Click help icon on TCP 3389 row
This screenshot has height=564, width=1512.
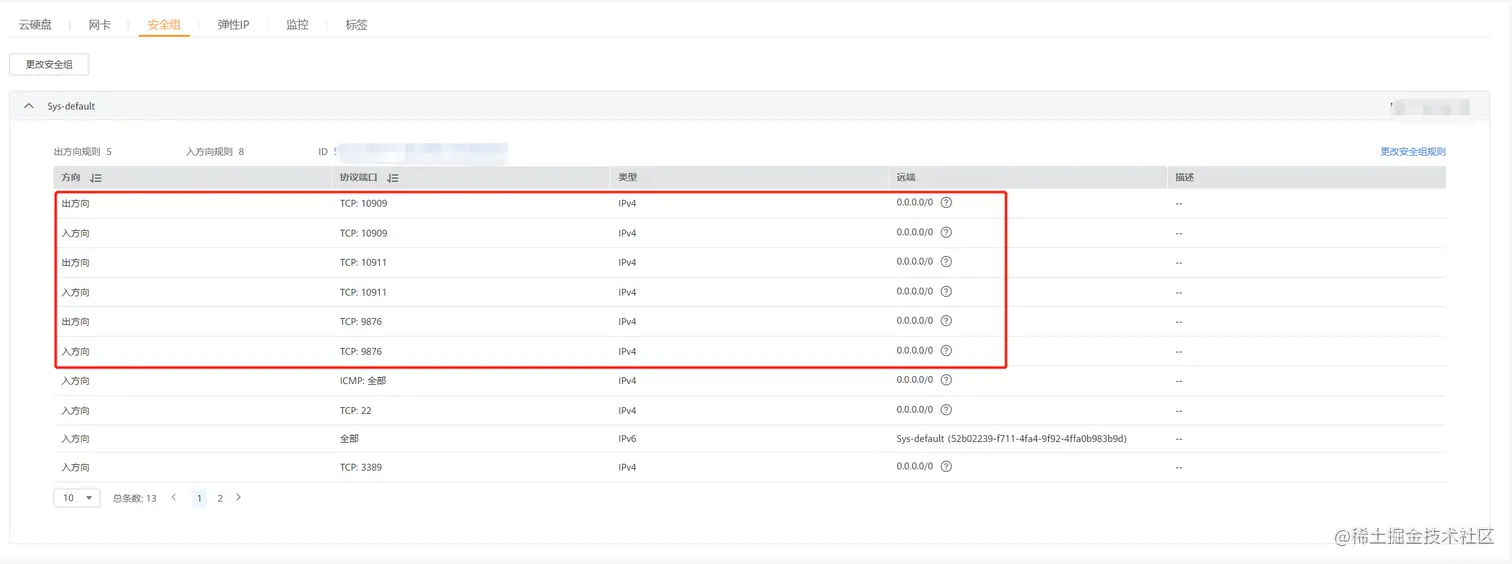[x=946, y=466]
